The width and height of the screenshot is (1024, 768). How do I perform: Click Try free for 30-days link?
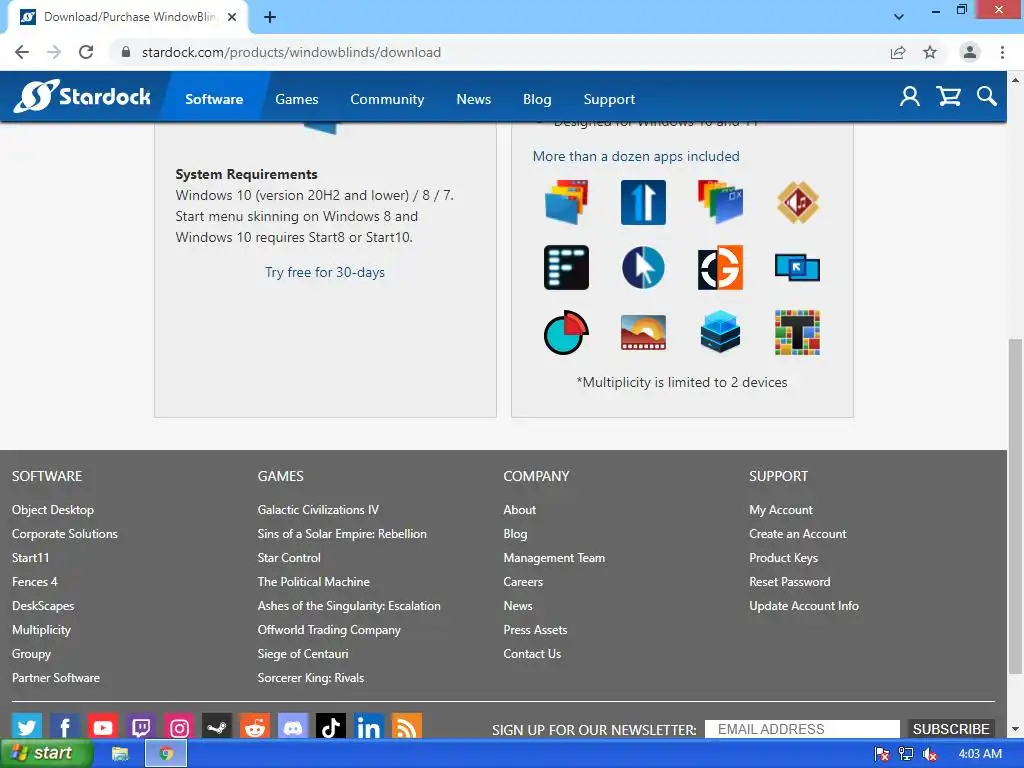click(x=325, y=272)
